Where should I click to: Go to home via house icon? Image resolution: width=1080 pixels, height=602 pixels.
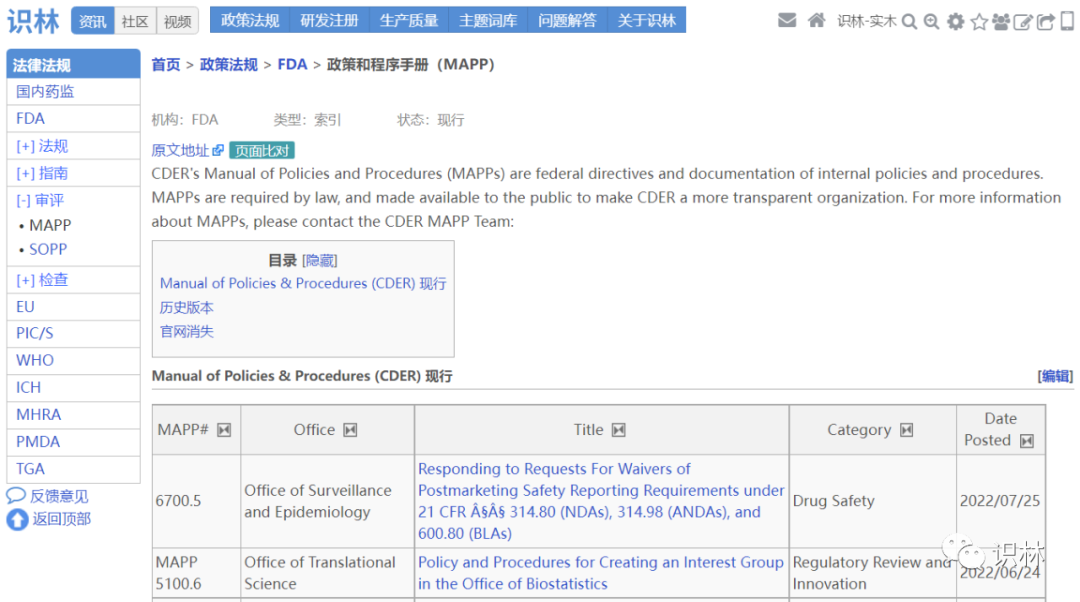coord(817,21)
